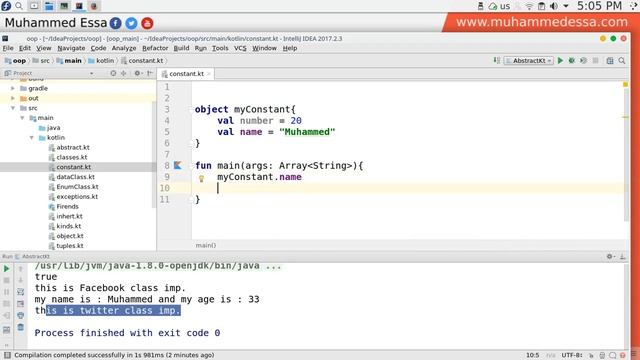The height and width of the screenshot is (360, 640).
Task: Collapse the fold marker at line 3
Action: (x=191, y=110)
